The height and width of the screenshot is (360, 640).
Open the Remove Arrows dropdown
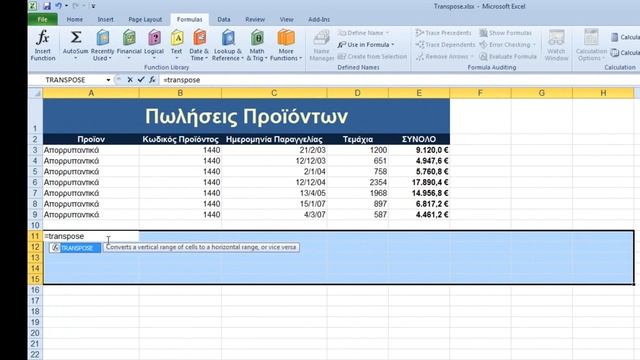click(x=472, y=56)
